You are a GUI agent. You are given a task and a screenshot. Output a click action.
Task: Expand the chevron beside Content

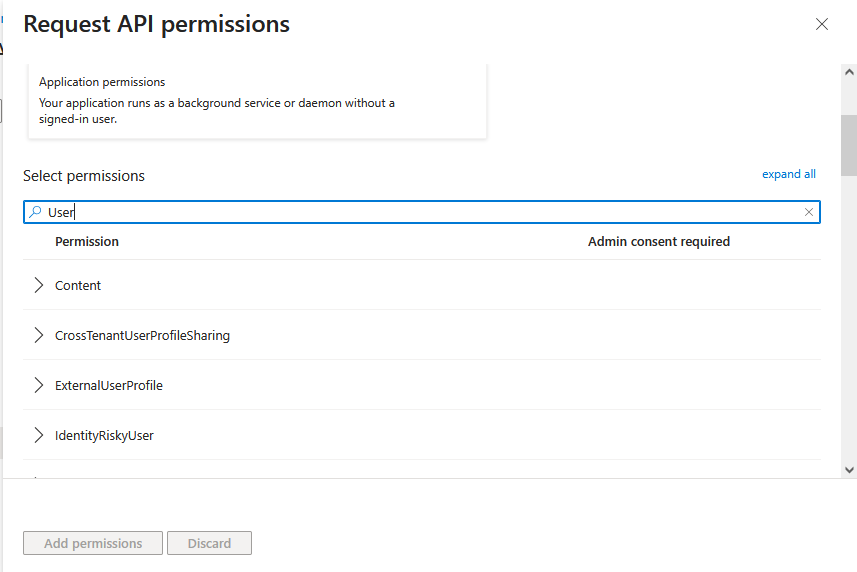pos(39,285)
